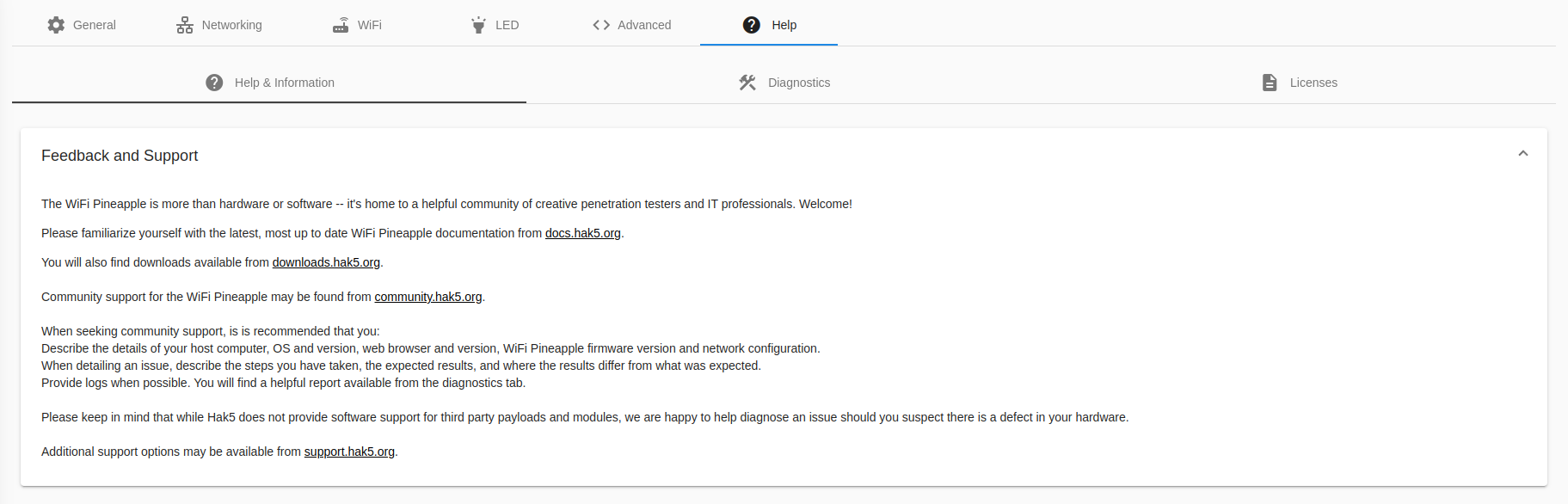The image size is (1568, 504).
Task: Click the LED light icon
Action: pos(478,25)
